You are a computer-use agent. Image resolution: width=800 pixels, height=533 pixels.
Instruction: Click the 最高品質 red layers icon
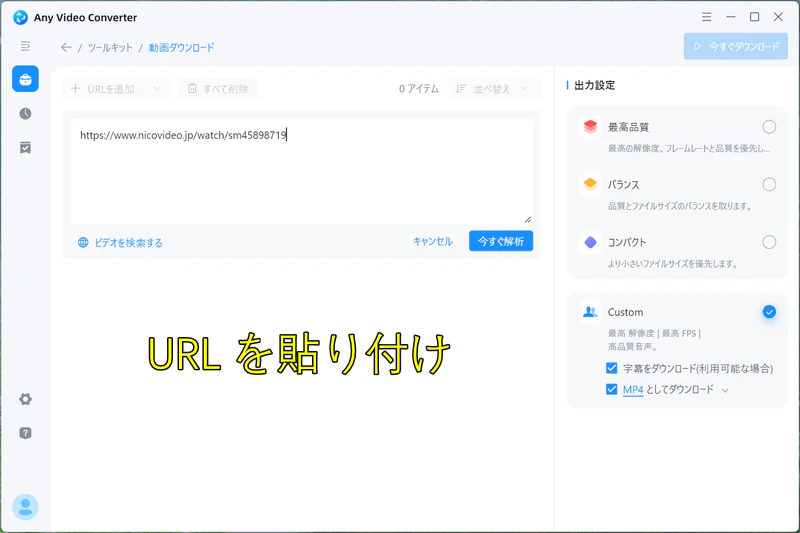click(590, 126)
